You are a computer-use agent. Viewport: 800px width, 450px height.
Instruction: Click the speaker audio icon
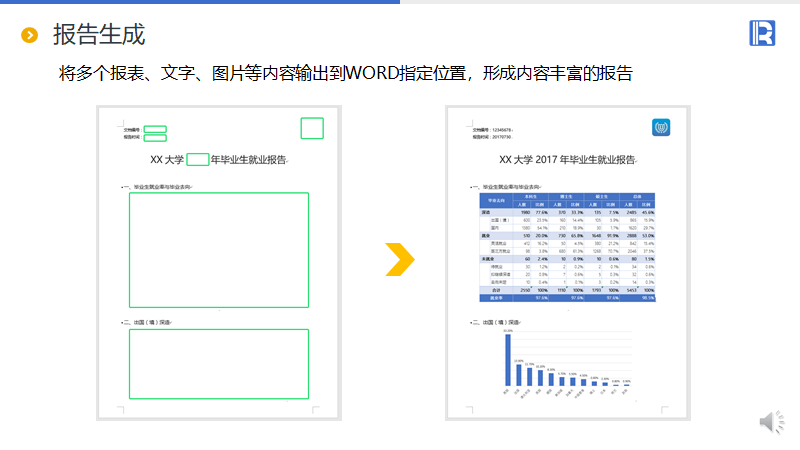(771, 423)
